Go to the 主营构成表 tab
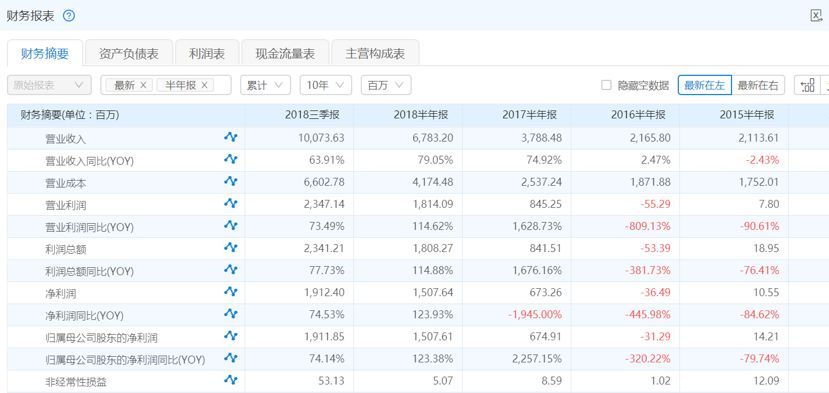 point(375,53)
